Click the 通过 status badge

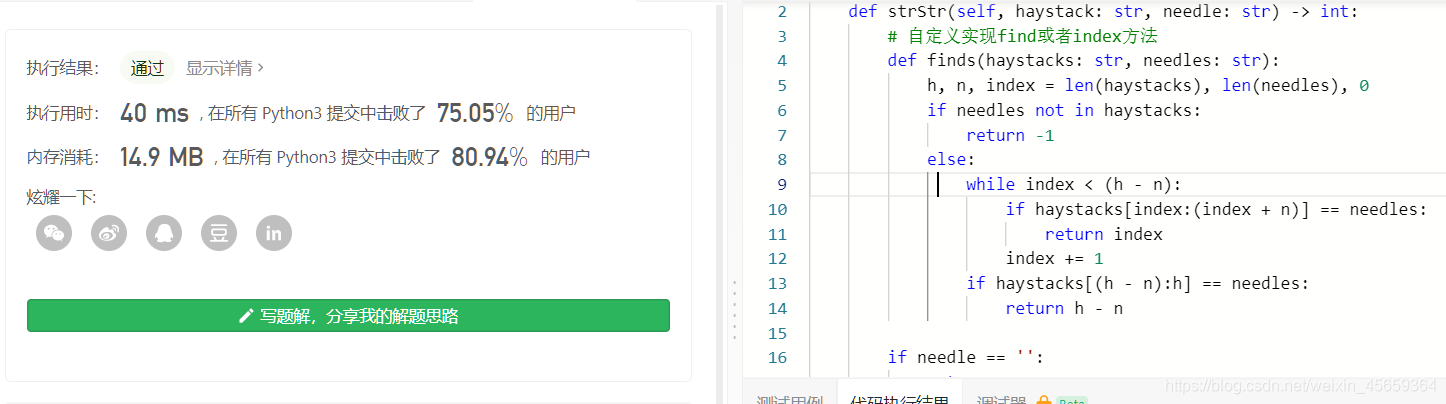147,68
